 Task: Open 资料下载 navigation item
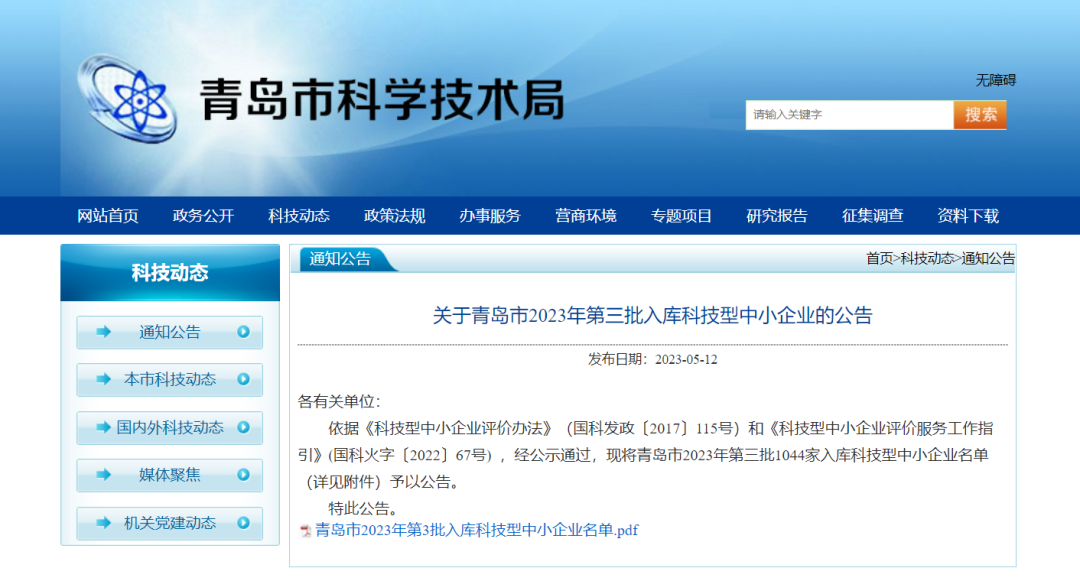tap(968, 216)
